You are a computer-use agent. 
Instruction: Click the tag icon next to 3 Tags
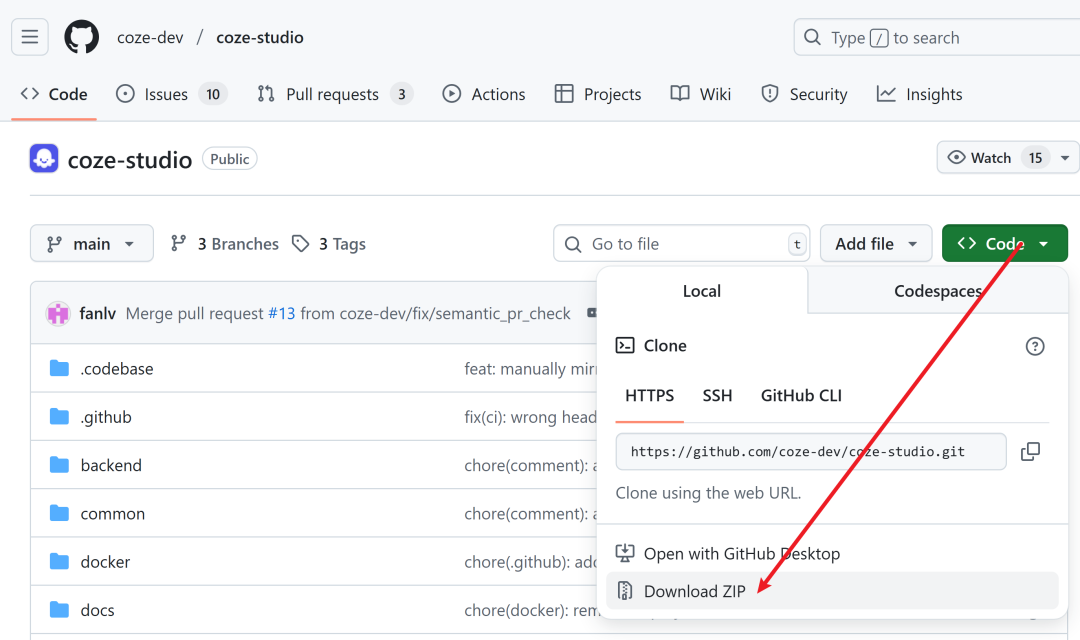[300, 243]
